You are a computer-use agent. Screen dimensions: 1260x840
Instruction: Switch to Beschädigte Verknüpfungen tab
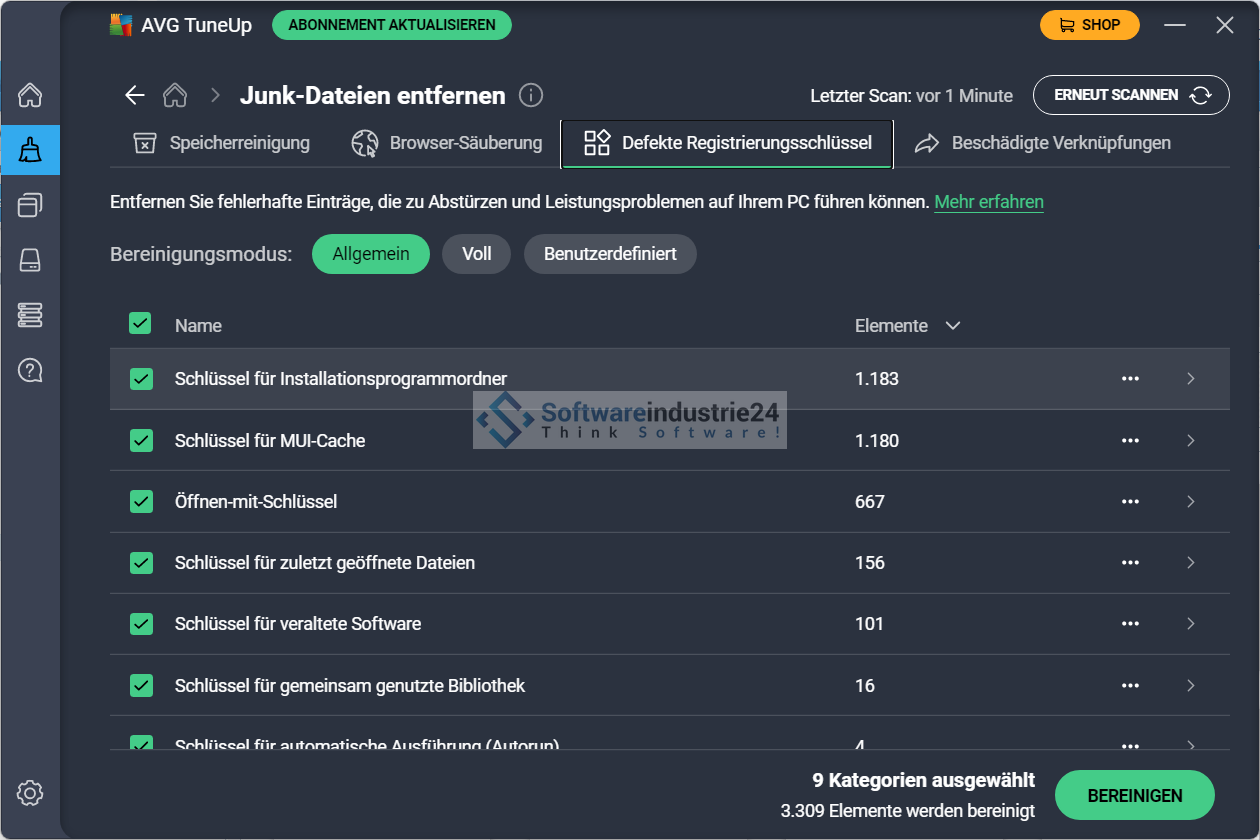point(1043,143)
